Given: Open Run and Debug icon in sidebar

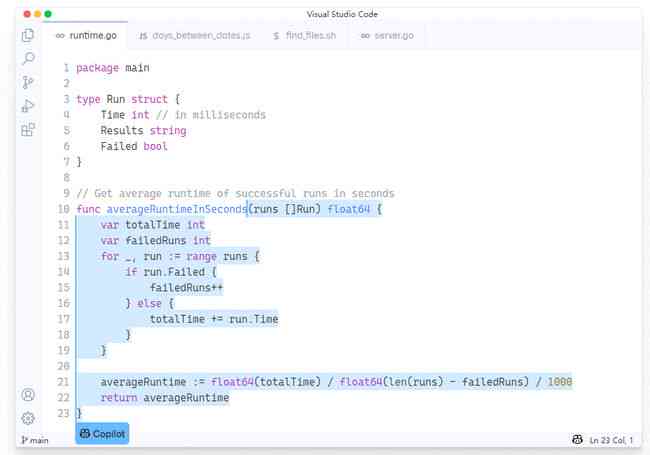Looking at the screenshot, I should click(28, 106).
